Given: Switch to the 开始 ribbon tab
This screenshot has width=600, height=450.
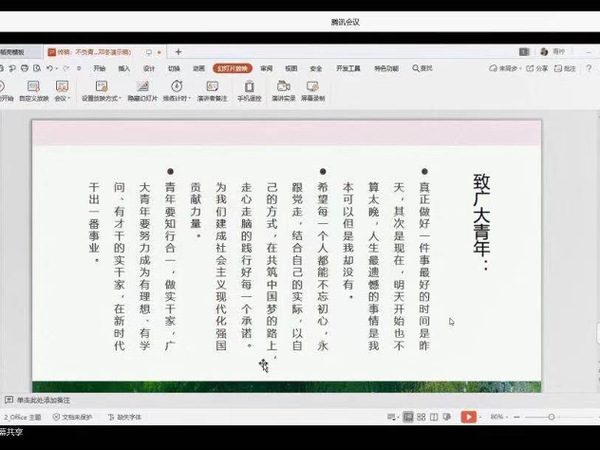Looking at the screenshot, I should point(99,69).
